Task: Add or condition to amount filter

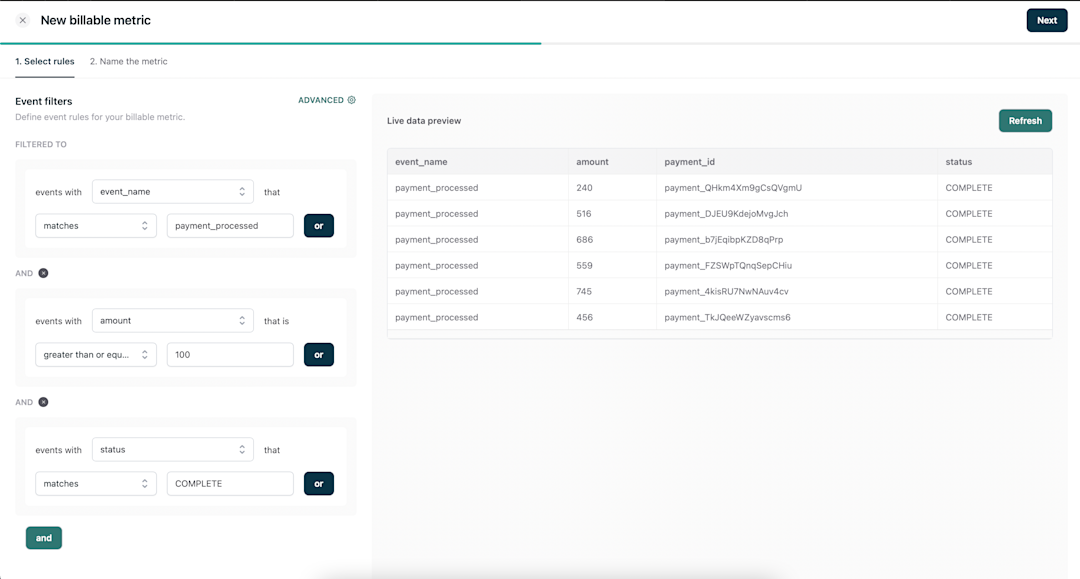Action: [x=319, y=355]
